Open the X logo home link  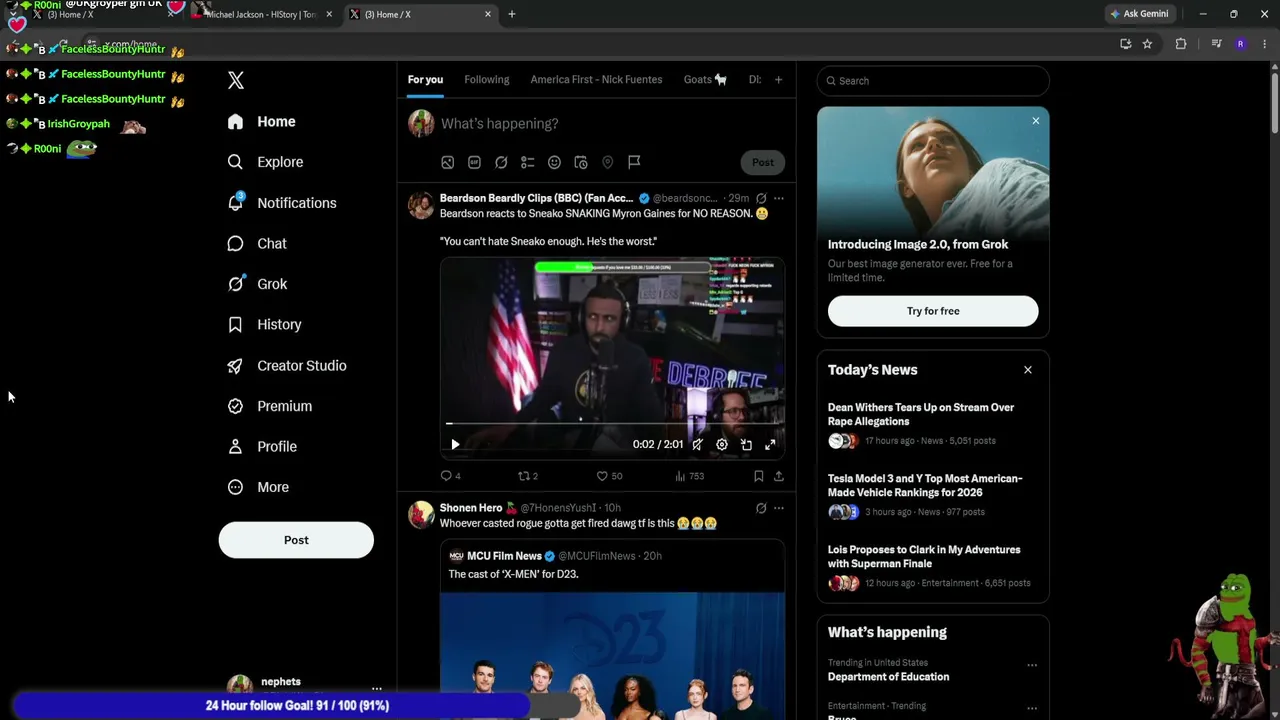point(236,81)
